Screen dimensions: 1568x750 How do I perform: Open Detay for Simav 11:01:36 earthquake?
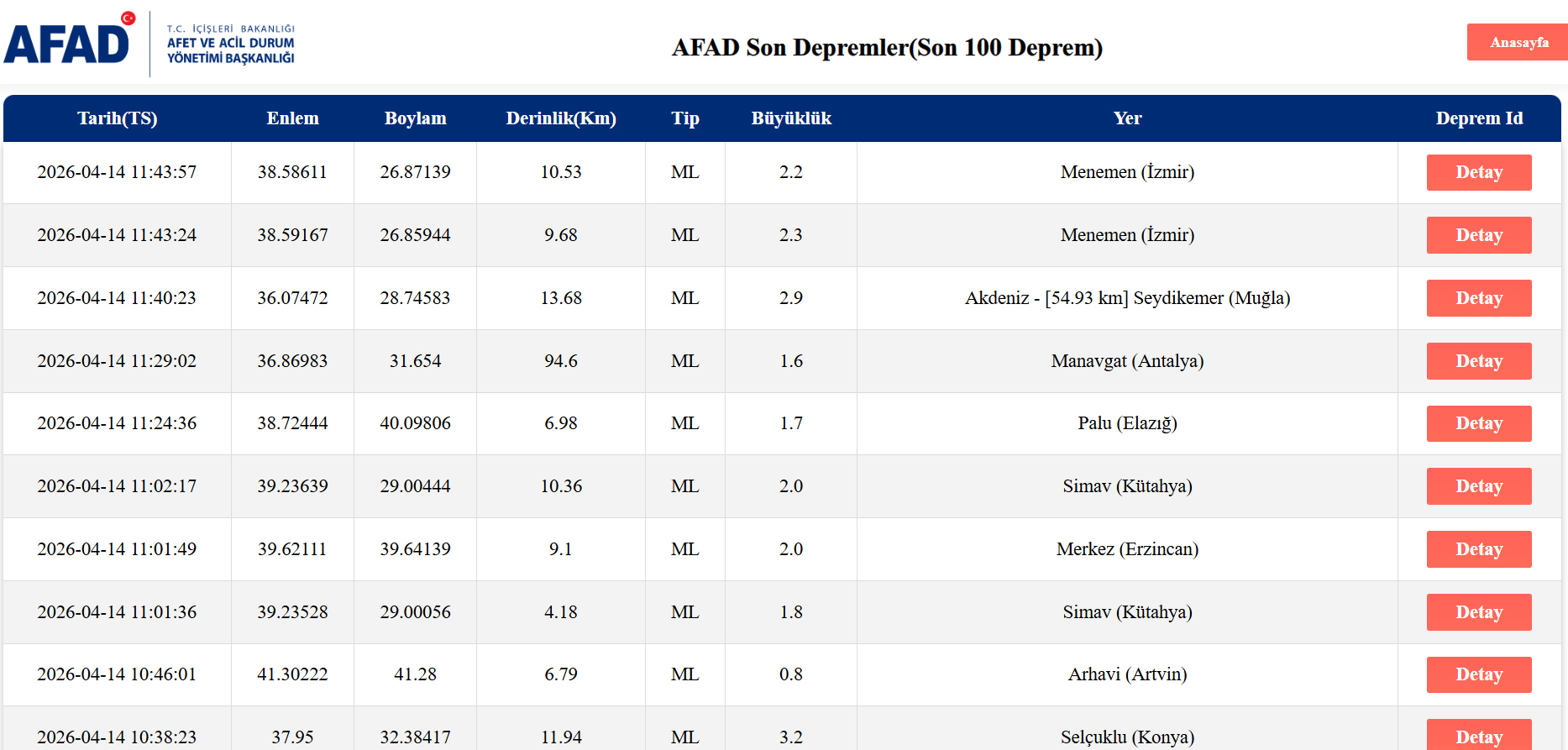click(1478, 612)
